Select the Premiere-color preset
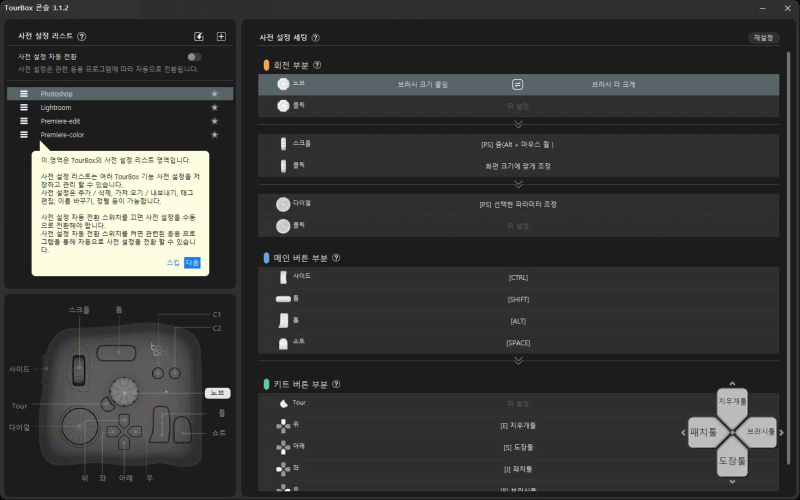800x500 pixels. (120, 135)
